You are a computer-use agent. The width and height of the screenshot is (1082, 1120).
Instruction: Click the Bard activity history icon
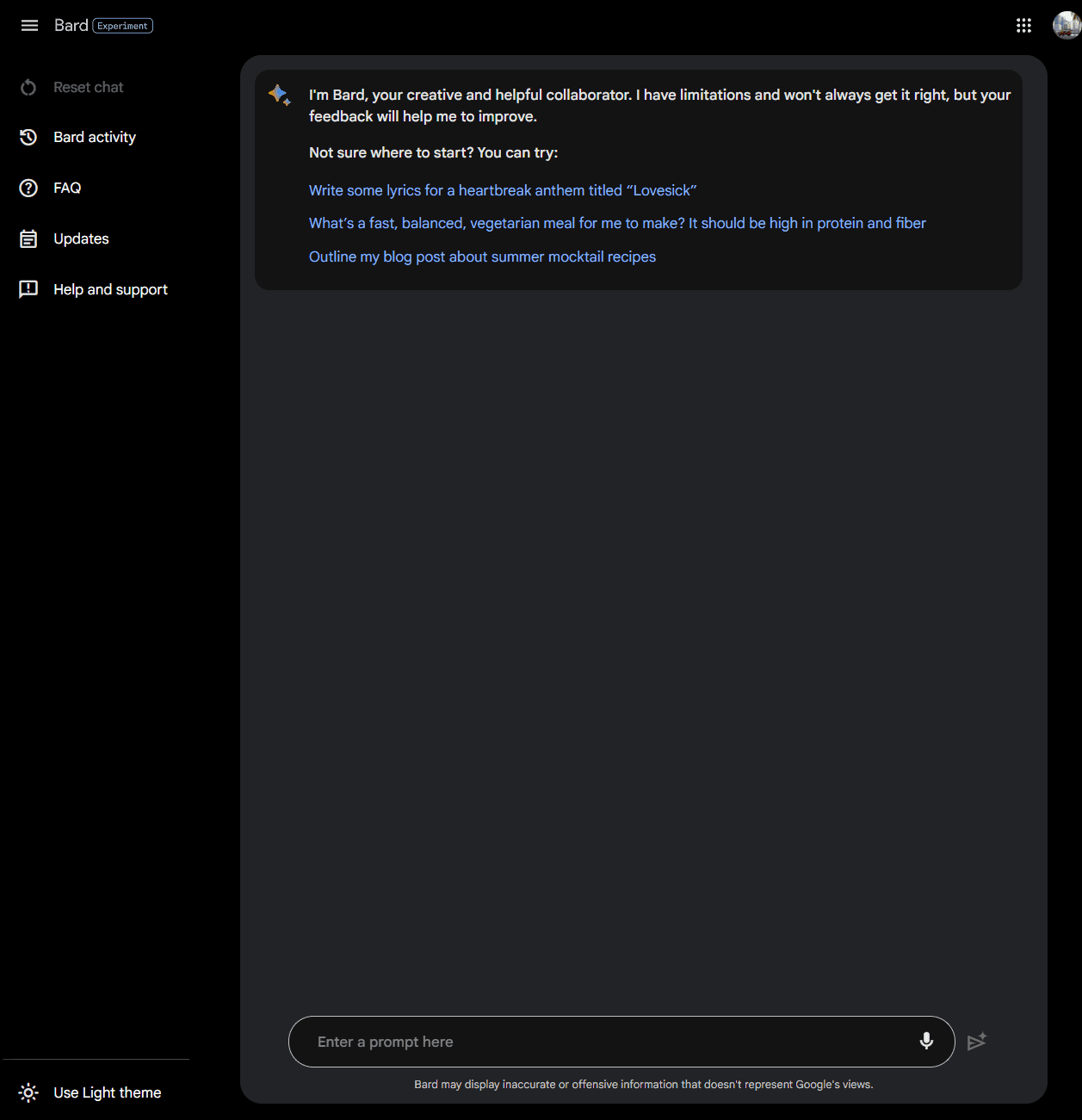pos(28,138)
